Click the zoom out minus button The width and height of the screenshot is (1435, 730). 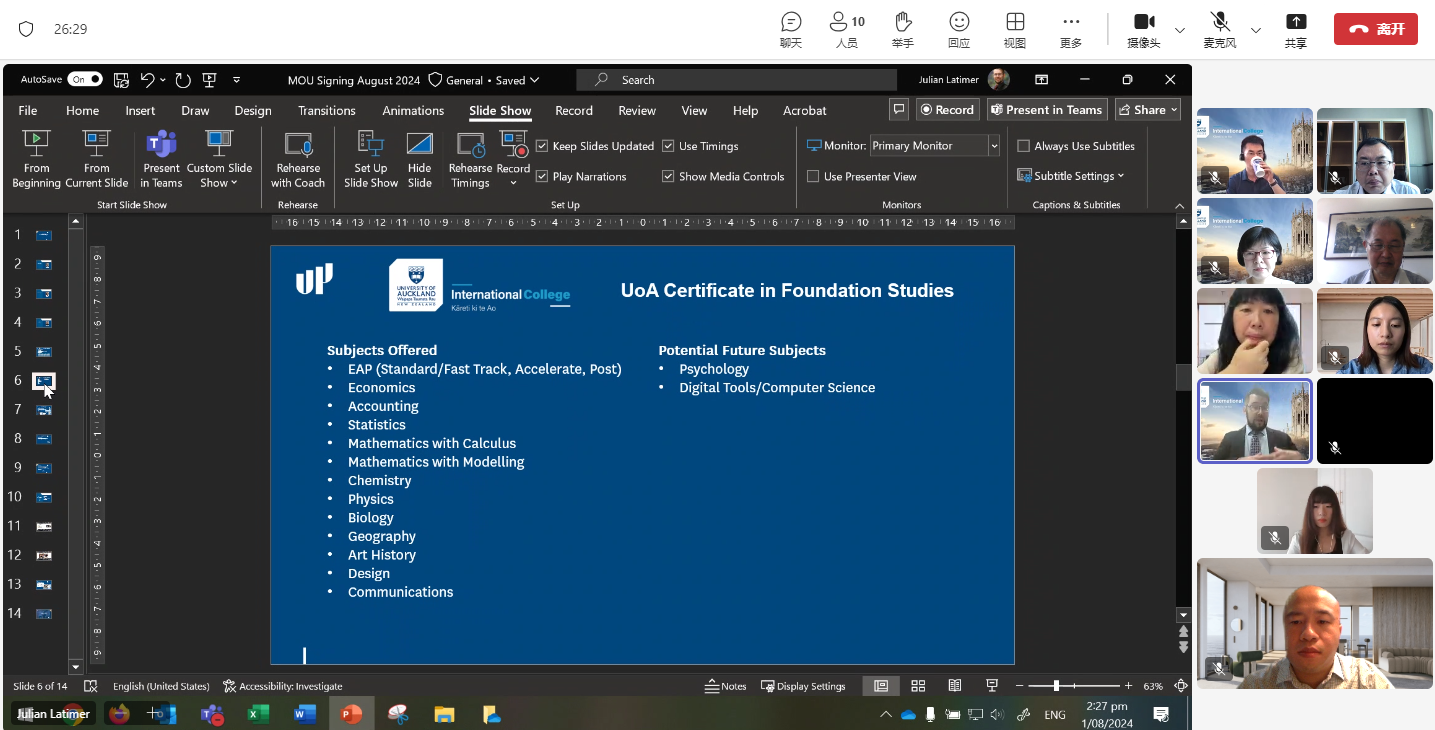point(1020,686)
